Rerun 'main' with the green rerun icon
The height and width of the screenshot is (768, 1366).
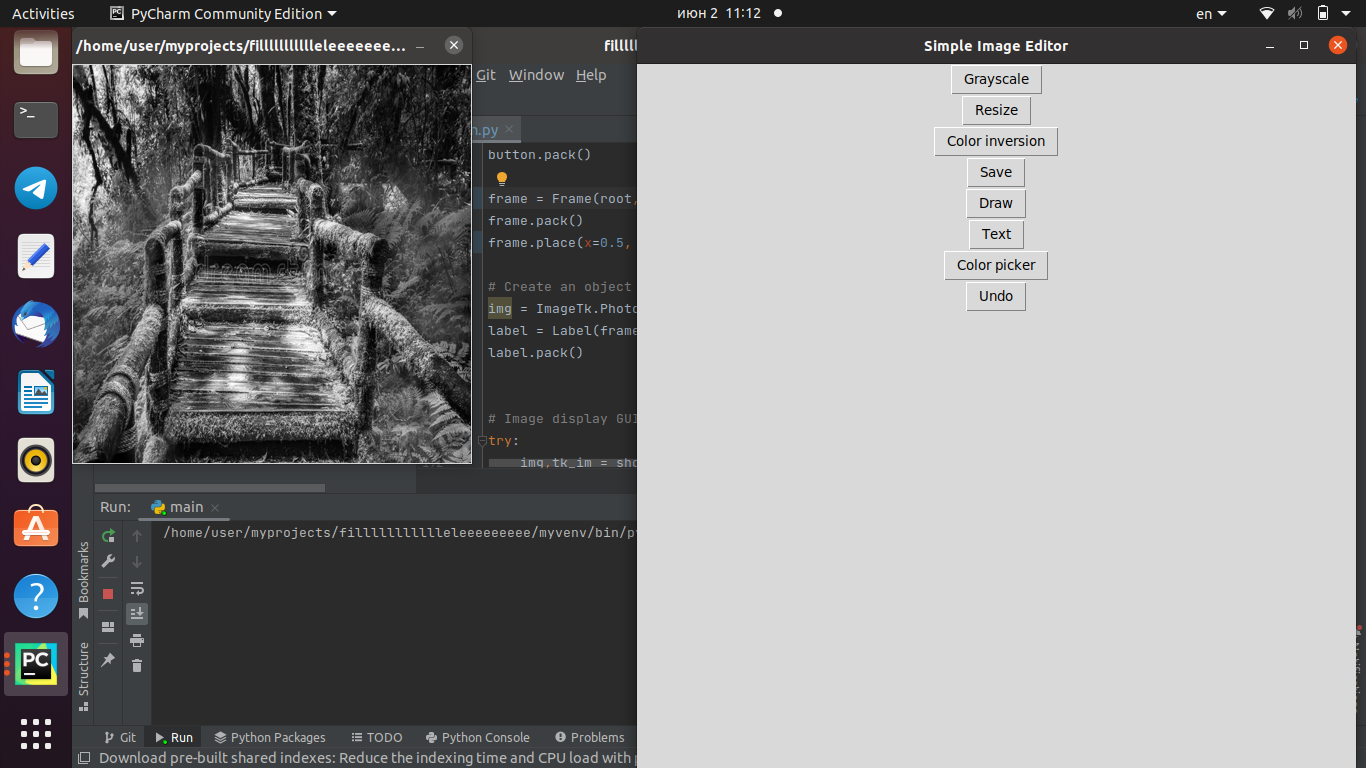pos(108,536)
